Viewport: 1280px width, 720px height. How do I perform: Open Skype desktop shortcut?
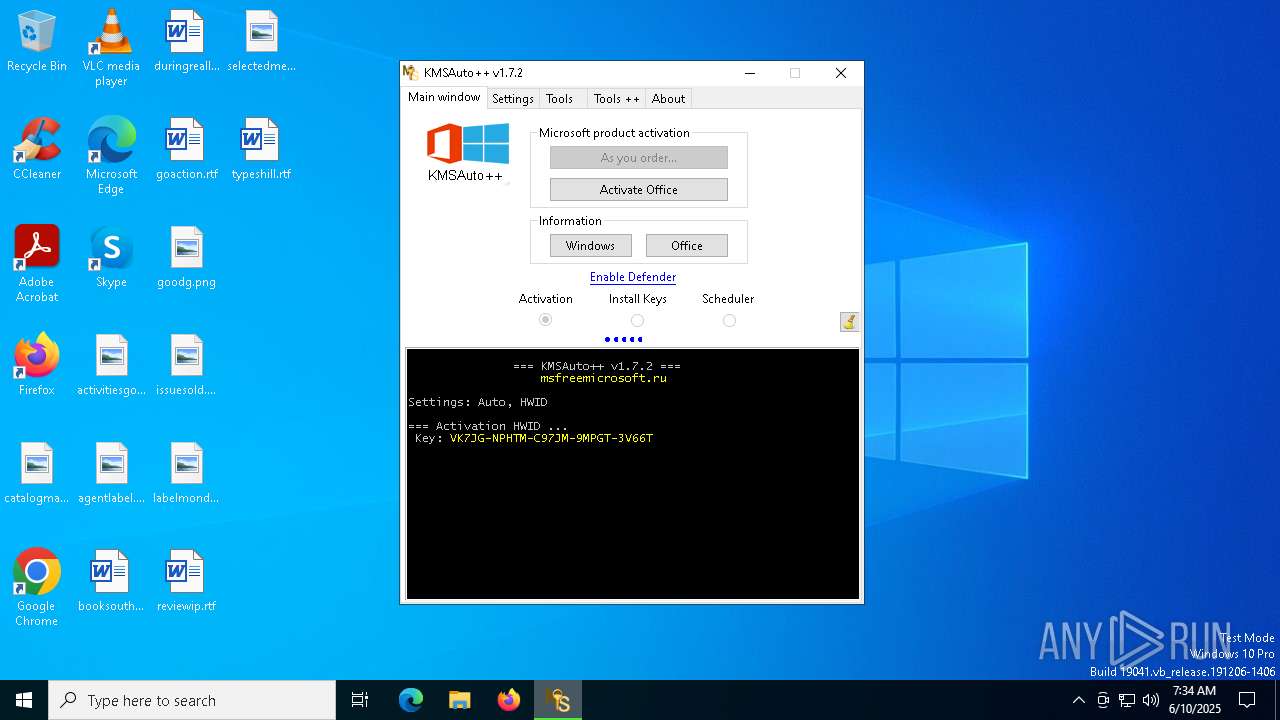111,257
